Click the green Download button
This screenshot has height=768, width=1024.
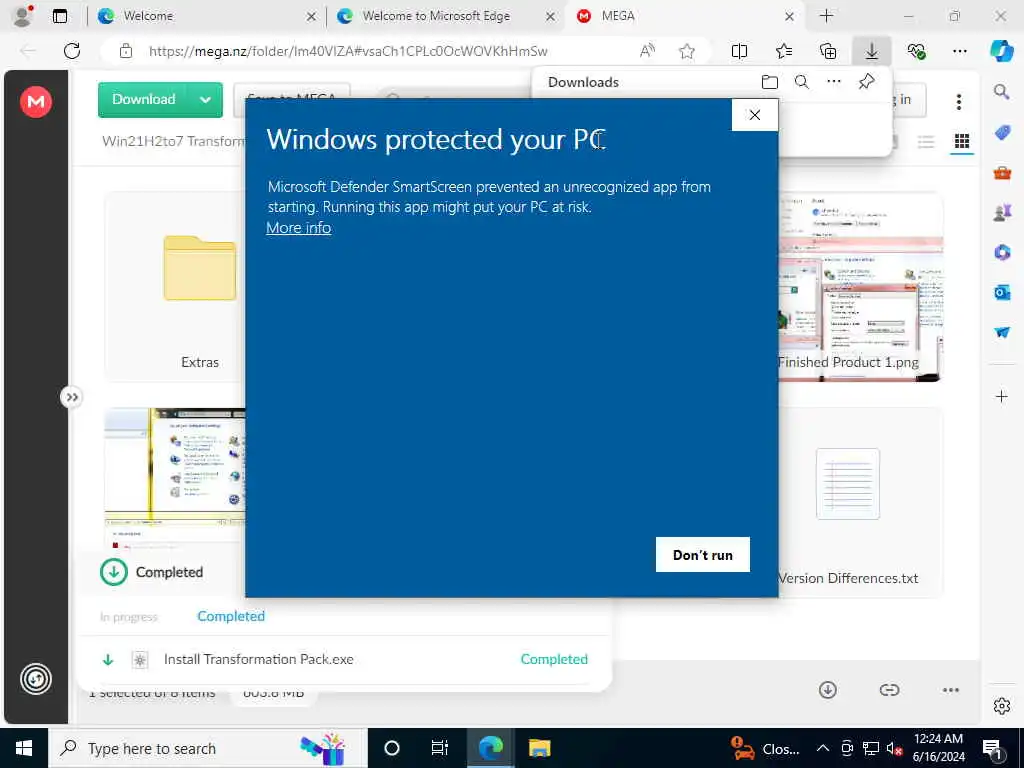pyautogui.click(x=144, y=99)
